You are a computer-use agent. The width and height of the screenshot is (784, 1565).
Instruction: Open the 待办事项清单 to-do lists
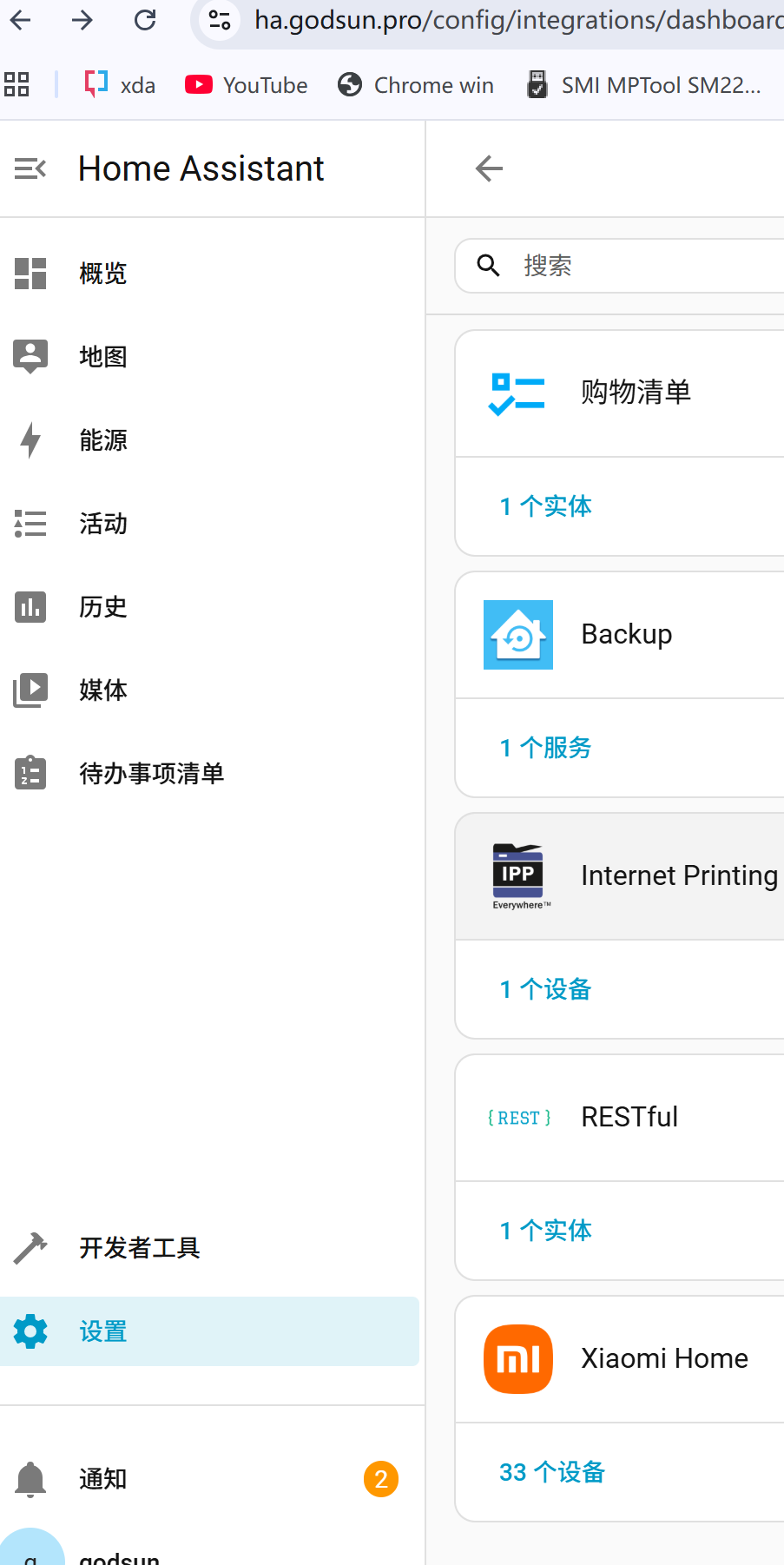point(151,774)
